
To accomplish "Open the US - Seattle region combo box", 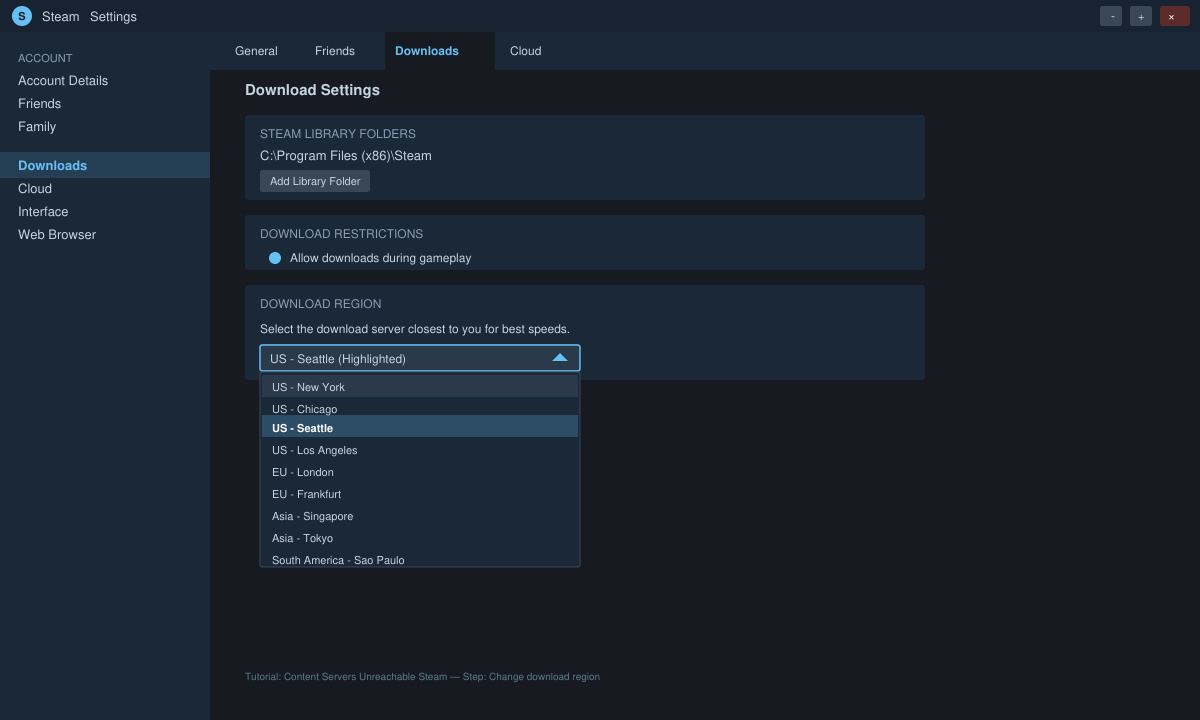I will coord(420,358).
